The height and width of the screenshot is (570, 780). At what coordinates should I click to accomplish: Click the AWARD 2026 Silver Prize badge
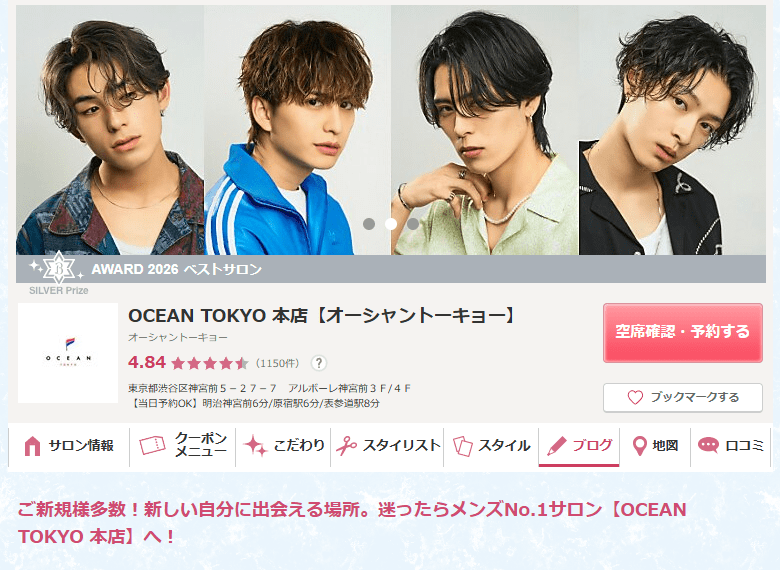pos(59,271)
